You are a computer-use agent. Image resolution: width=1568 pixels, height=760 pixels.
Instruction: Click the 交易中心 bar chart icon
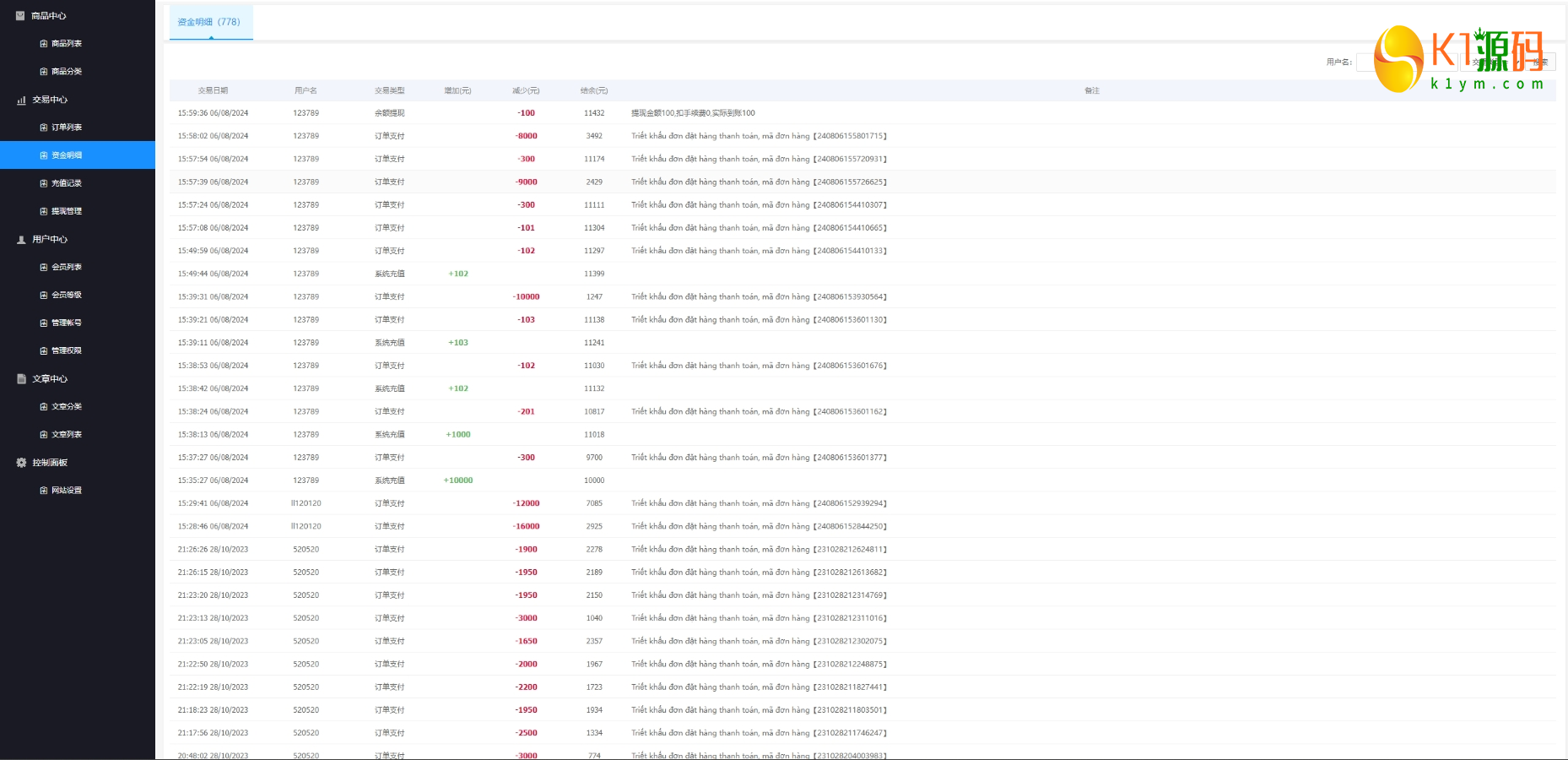21,100
